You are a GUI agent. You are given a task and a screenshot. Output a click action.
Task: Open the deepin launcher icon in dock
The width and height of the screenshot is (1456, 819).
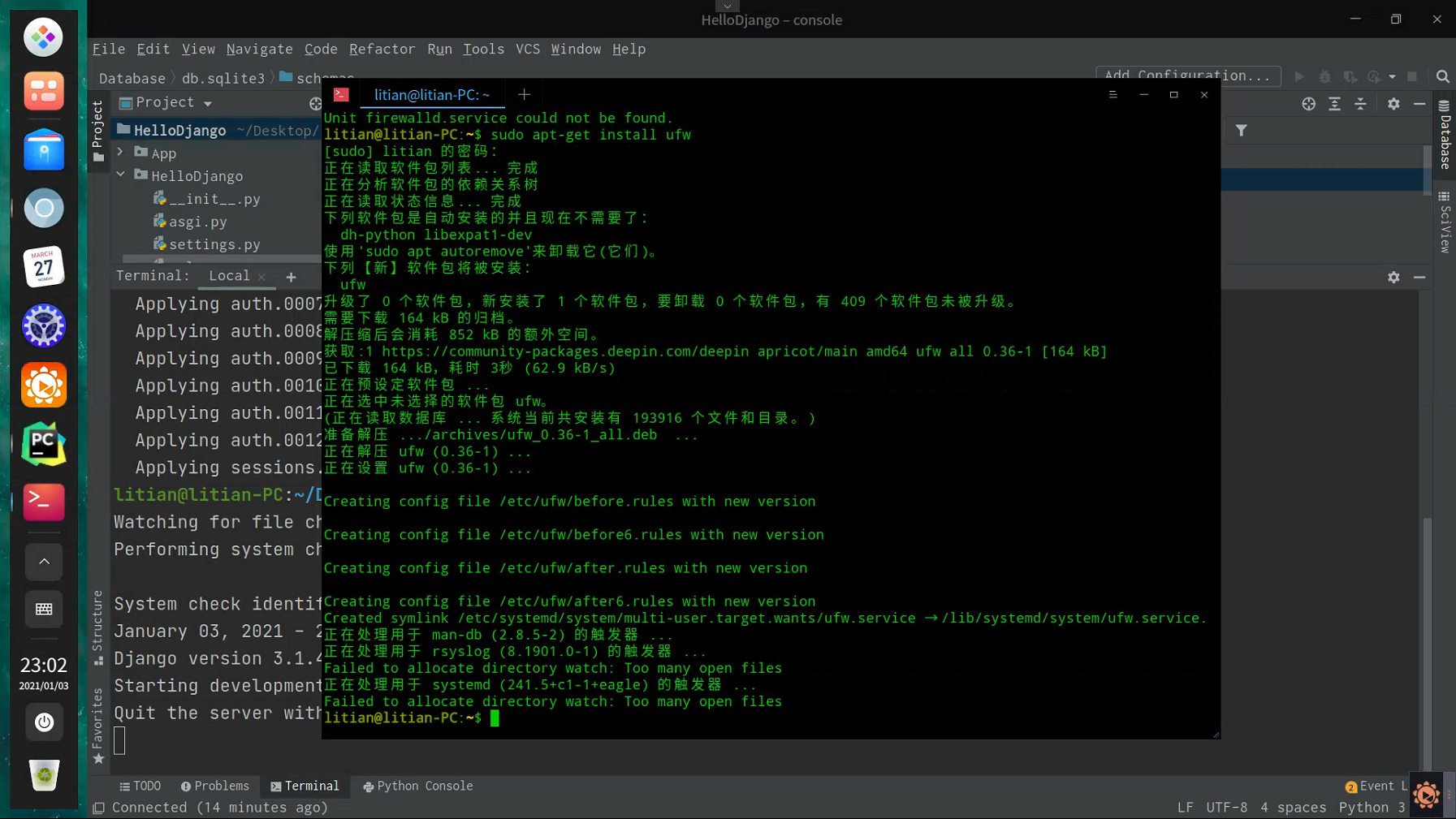pyautogui.click(x=44, y=37)
